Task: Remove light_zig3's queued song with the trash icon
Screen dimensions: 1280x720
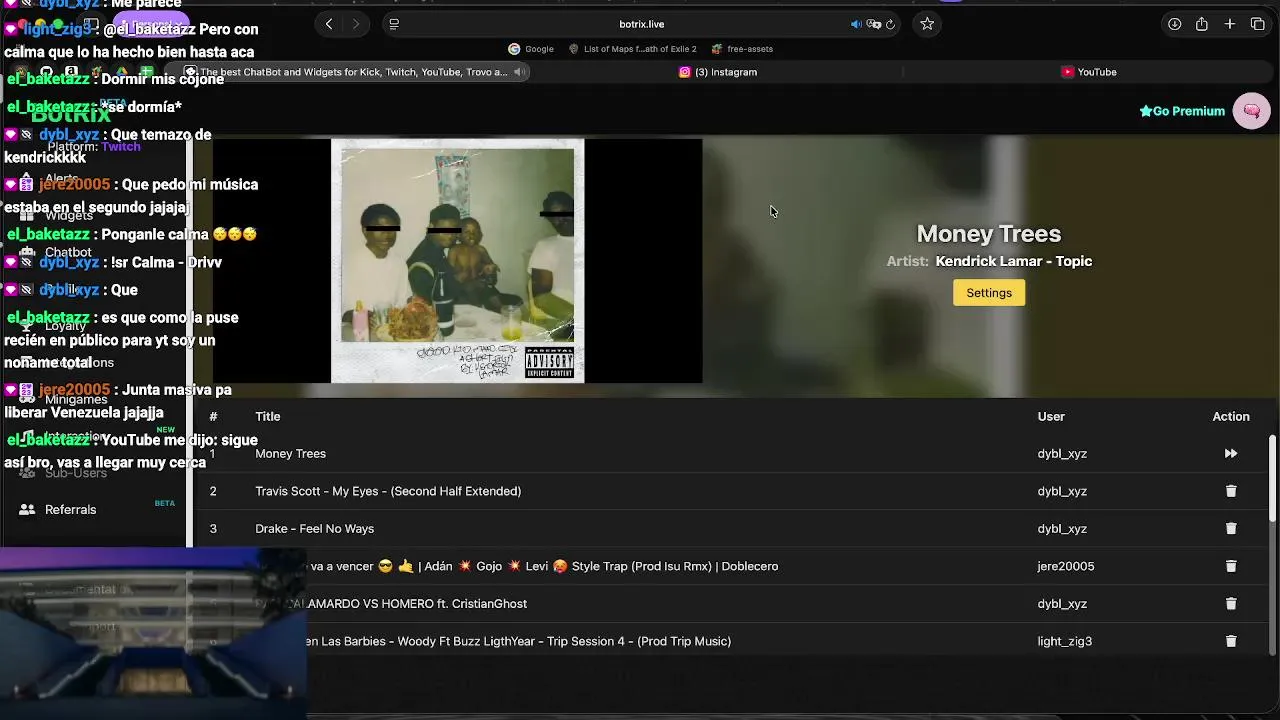Action: point(1231,641)
